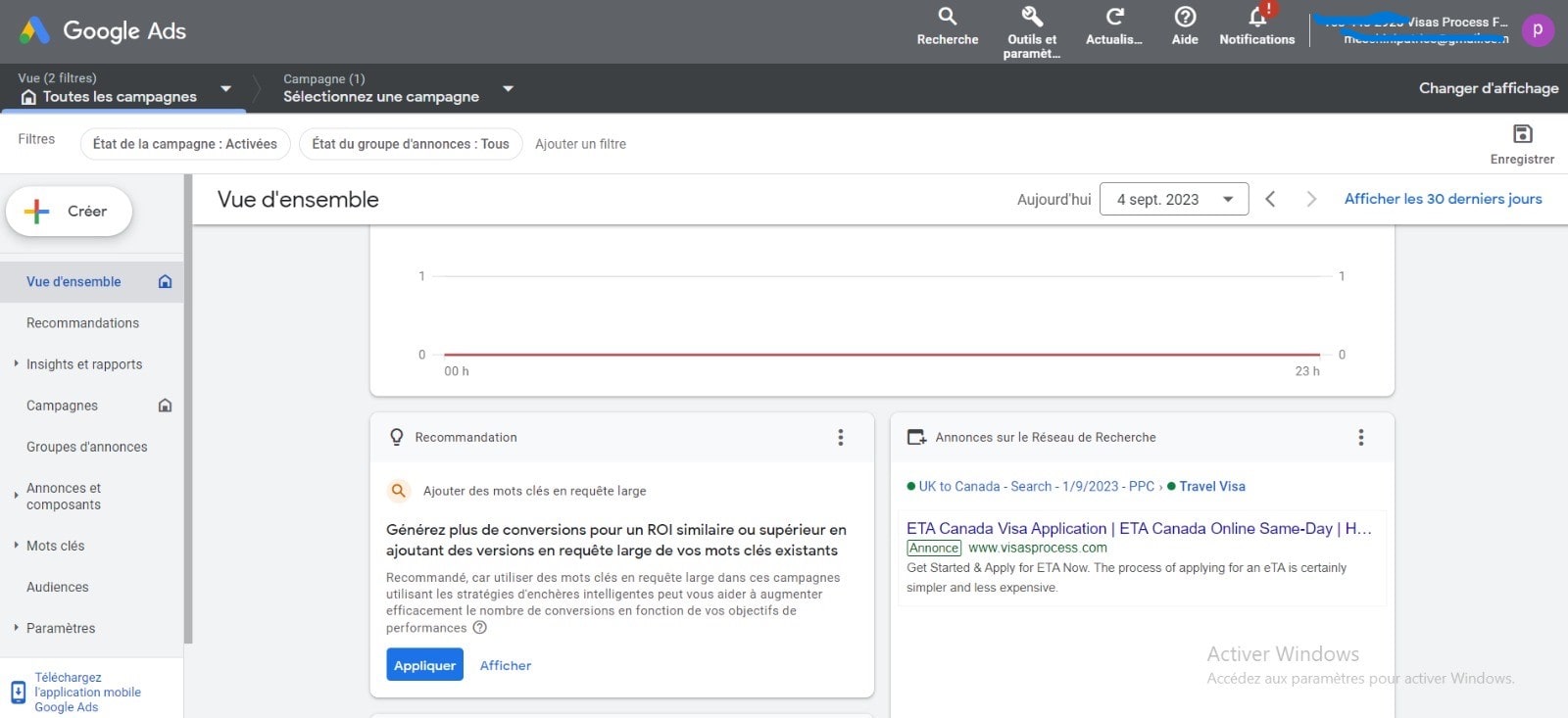Screen dimensions: 1568x718
Task: Open Annonces sur le Réseau three-dot menu
Action: click(x=1360, y=438)
